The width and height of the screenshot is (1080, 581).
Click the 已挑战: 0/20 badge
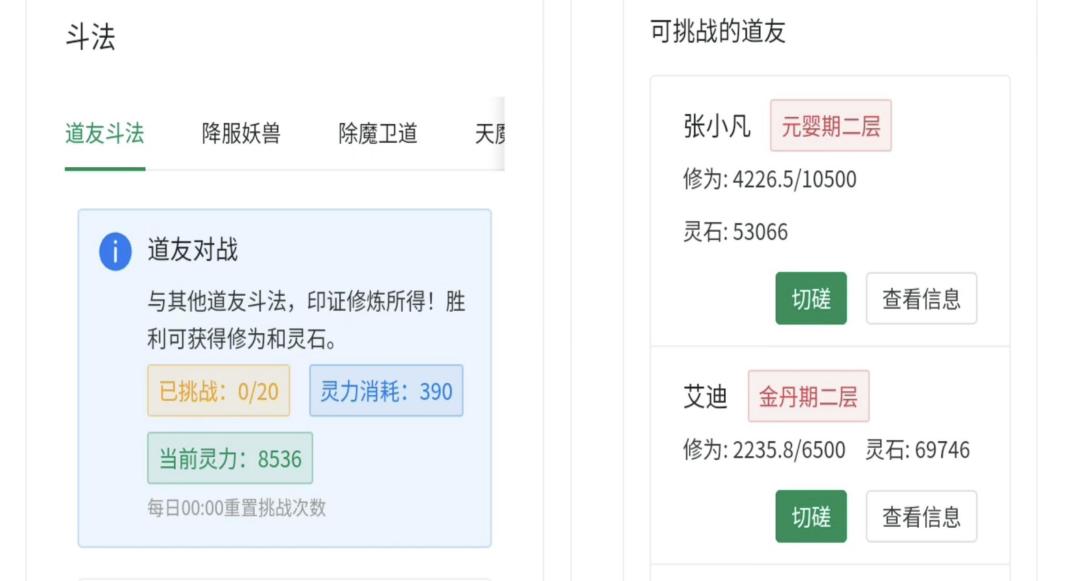[x=218, y=391]
